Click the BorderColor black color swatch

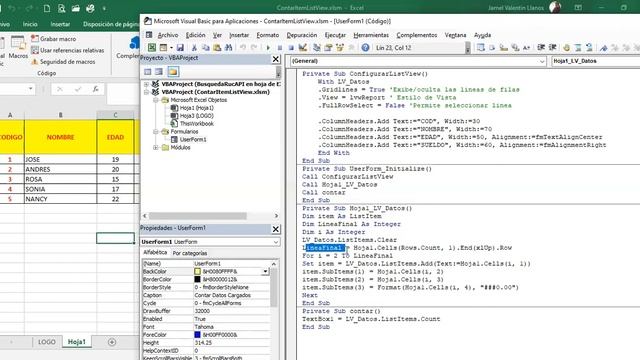(x=198, y=280)
